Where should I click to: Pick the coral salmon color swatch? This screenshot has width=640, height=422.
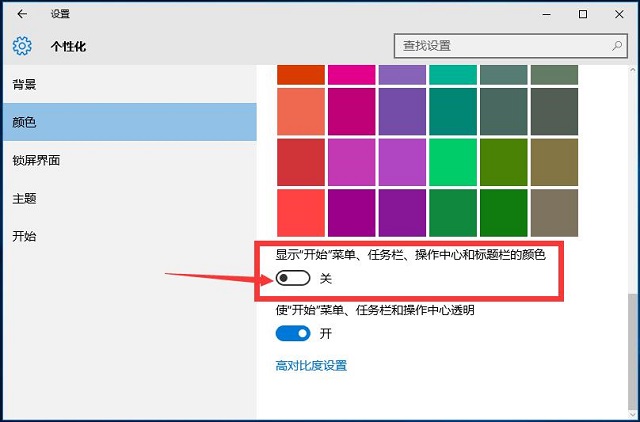click(300, 110)
